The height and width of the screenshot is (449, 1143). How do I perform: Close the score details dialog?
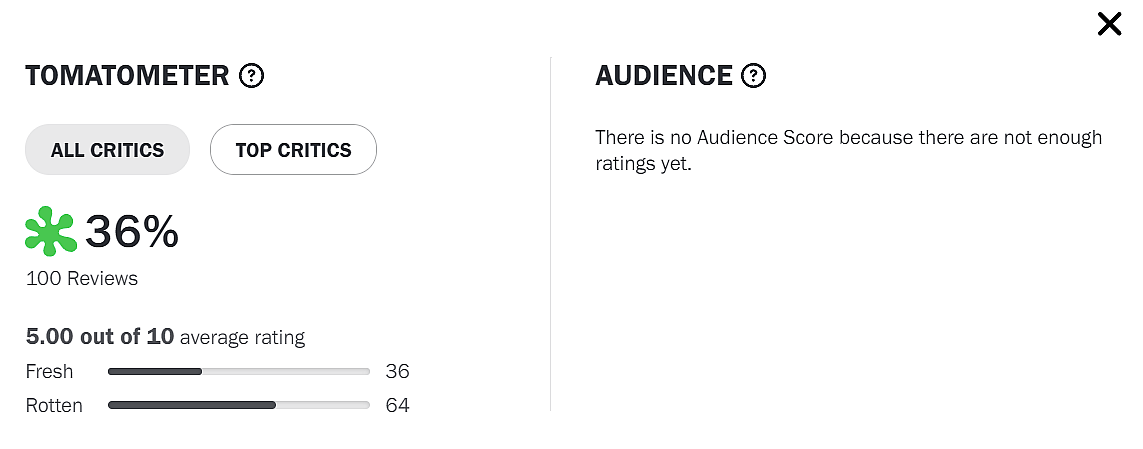[x=1109, y=24]
